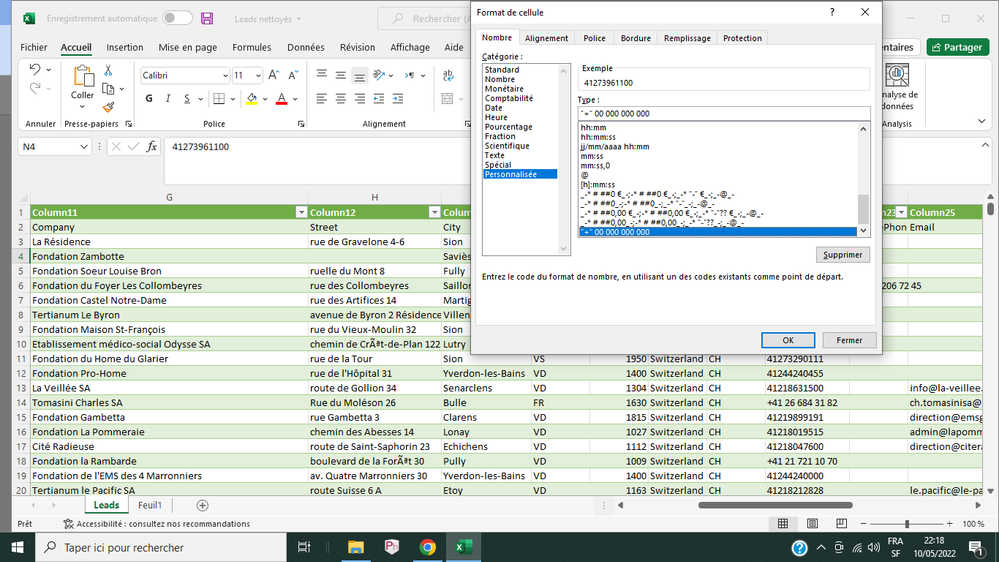The height and width of the screenshot is (562, 999).
Task: Open Chrome from the Windows taskbar
Action: [x=427, y=547]
